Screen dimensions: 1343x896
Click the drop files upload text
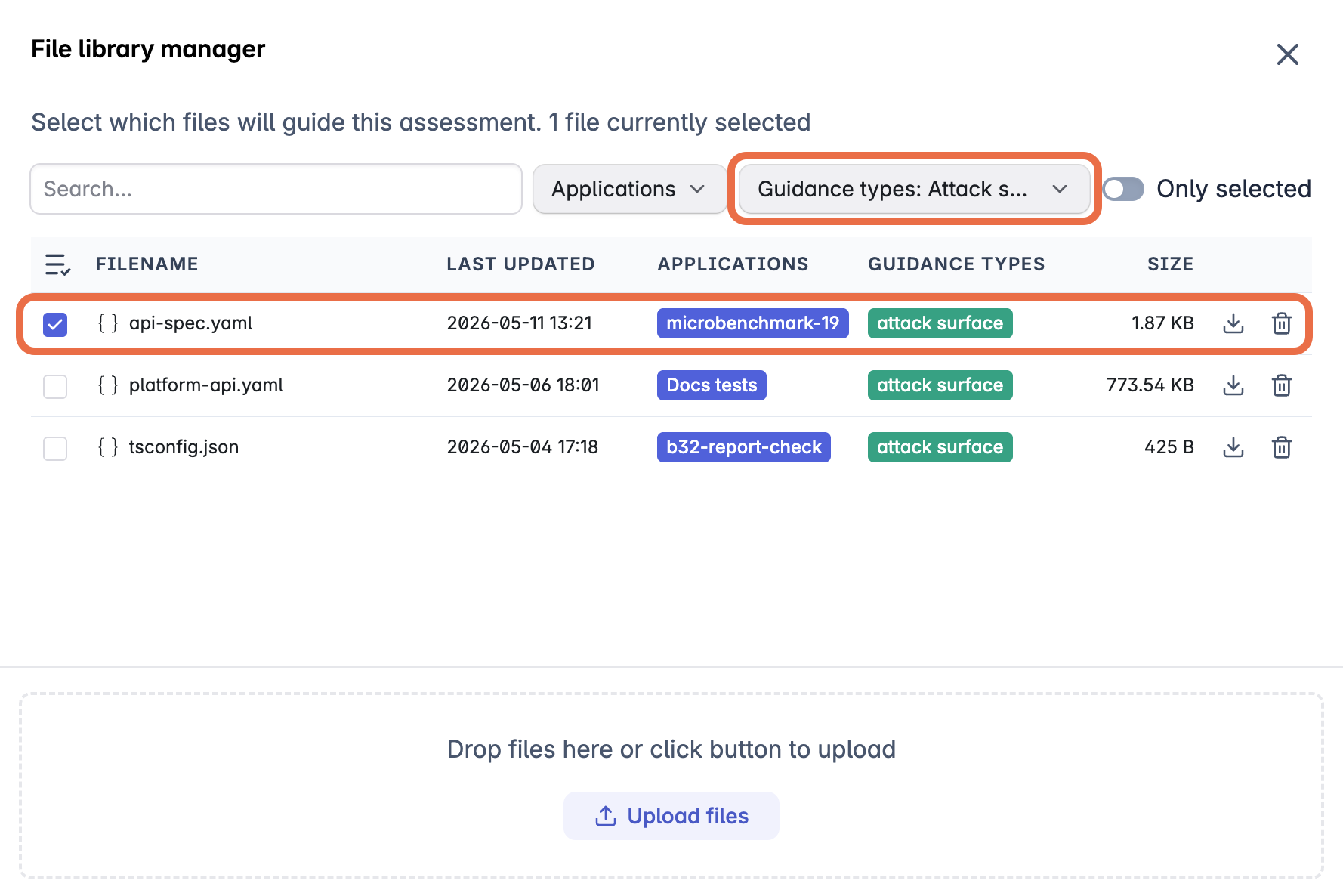(671, 749)
